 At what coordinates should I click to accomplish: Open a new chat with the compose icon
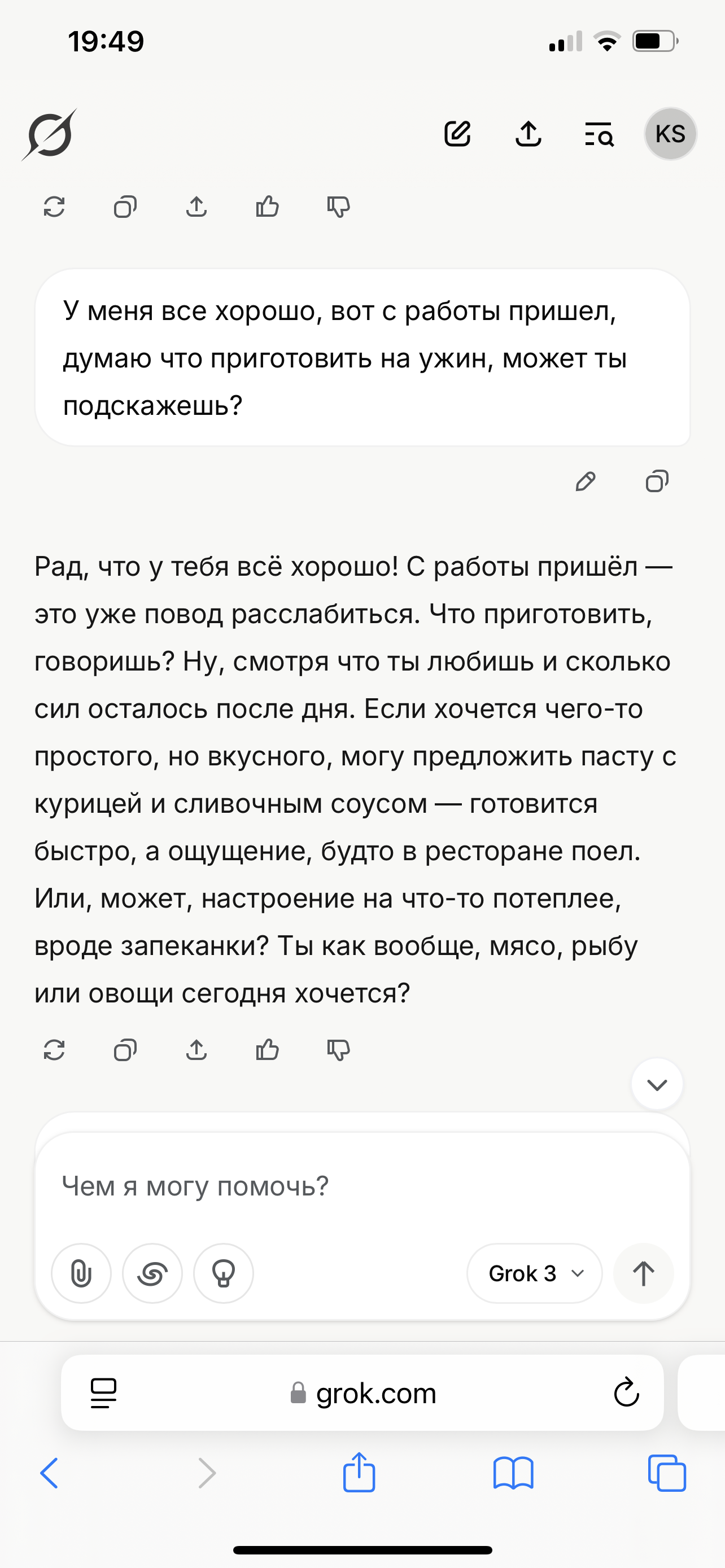[x=458, y=134]
